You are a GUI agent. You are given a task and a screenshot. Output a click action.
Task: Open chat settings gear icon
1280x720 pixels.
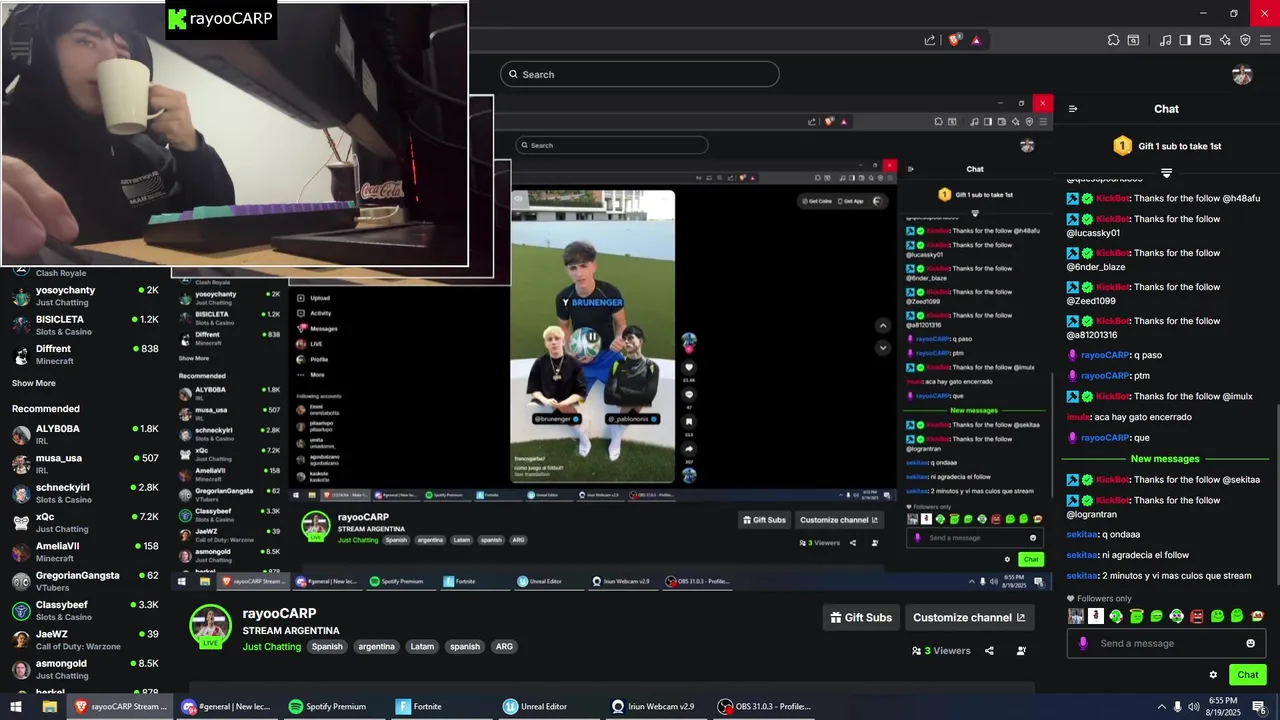1213,675
